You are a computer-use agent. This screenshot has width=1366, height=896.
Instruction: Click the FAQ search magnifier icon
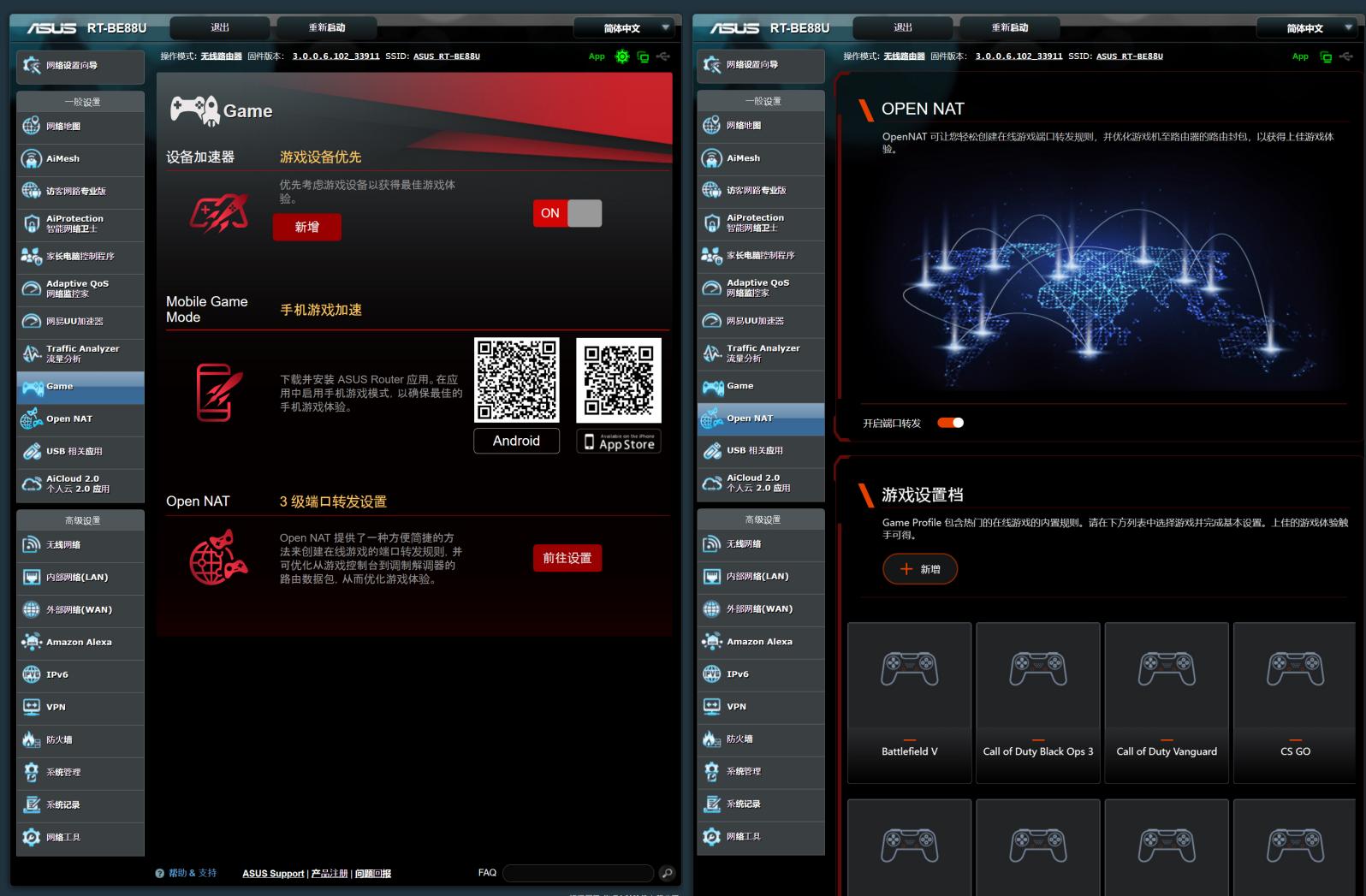pos(667,873)
